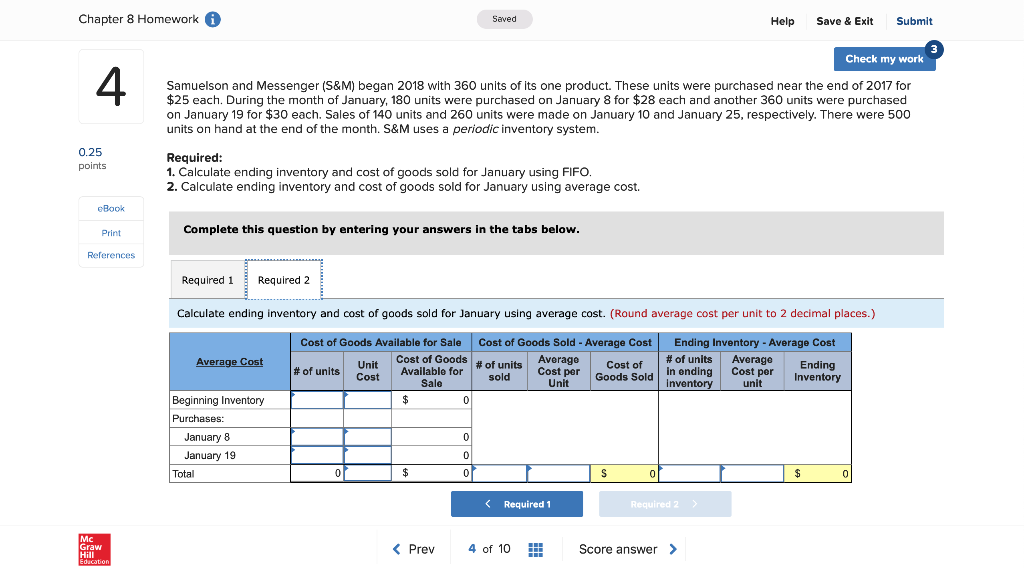Click the Beginning Inventory units input cell

[x=317, y=400]
